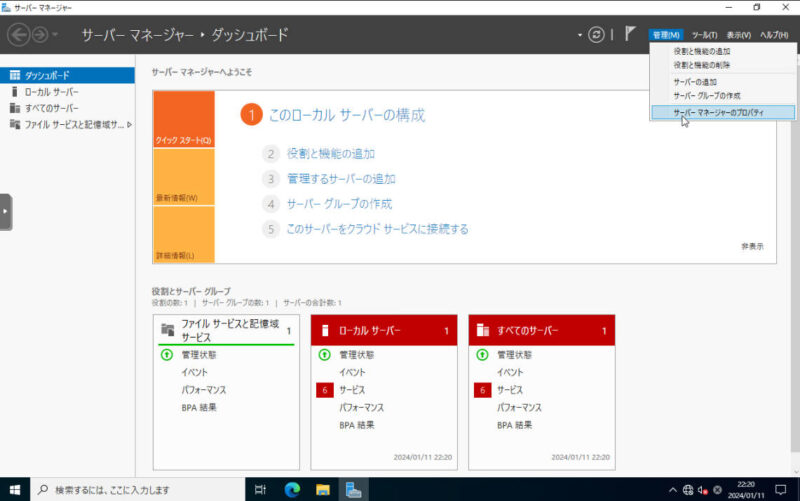
Task: Click the taskbar search box
Action: coord(138,490)
